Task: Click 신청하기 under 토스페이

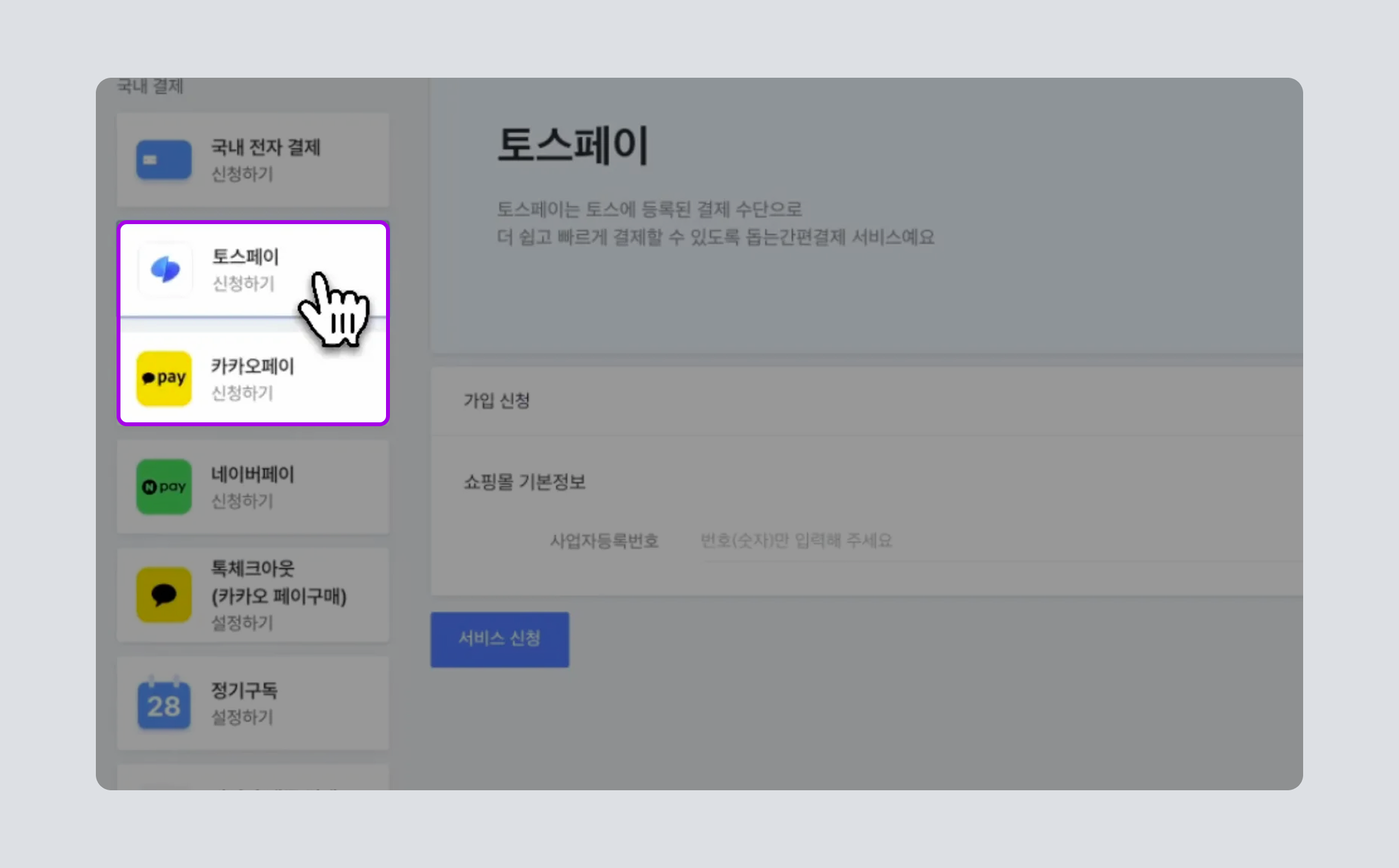Action: 244,284
